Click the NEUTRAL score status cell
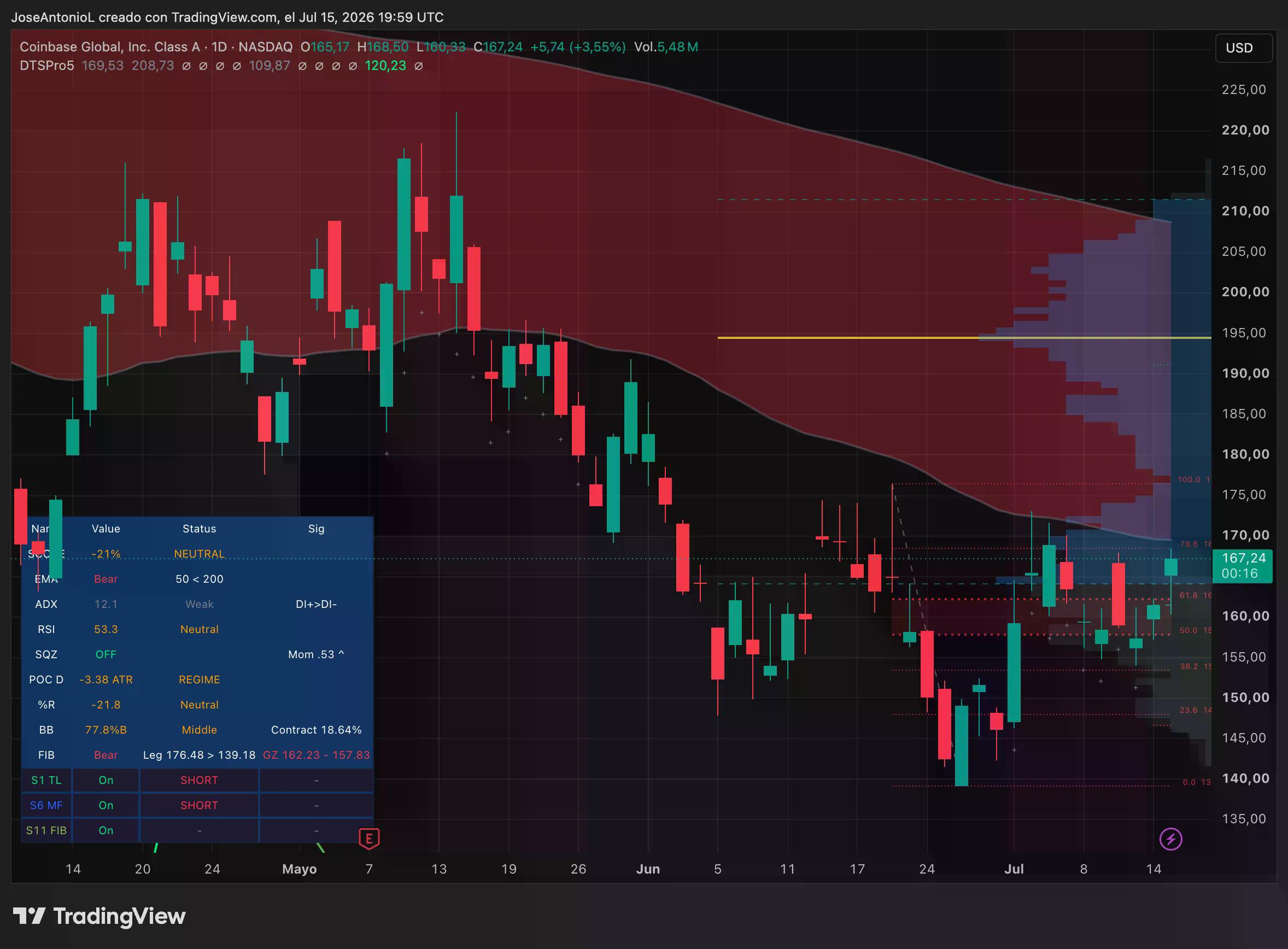Image resolution: width=1288 pixels, height=949 pixels. (x=200, y=554)
